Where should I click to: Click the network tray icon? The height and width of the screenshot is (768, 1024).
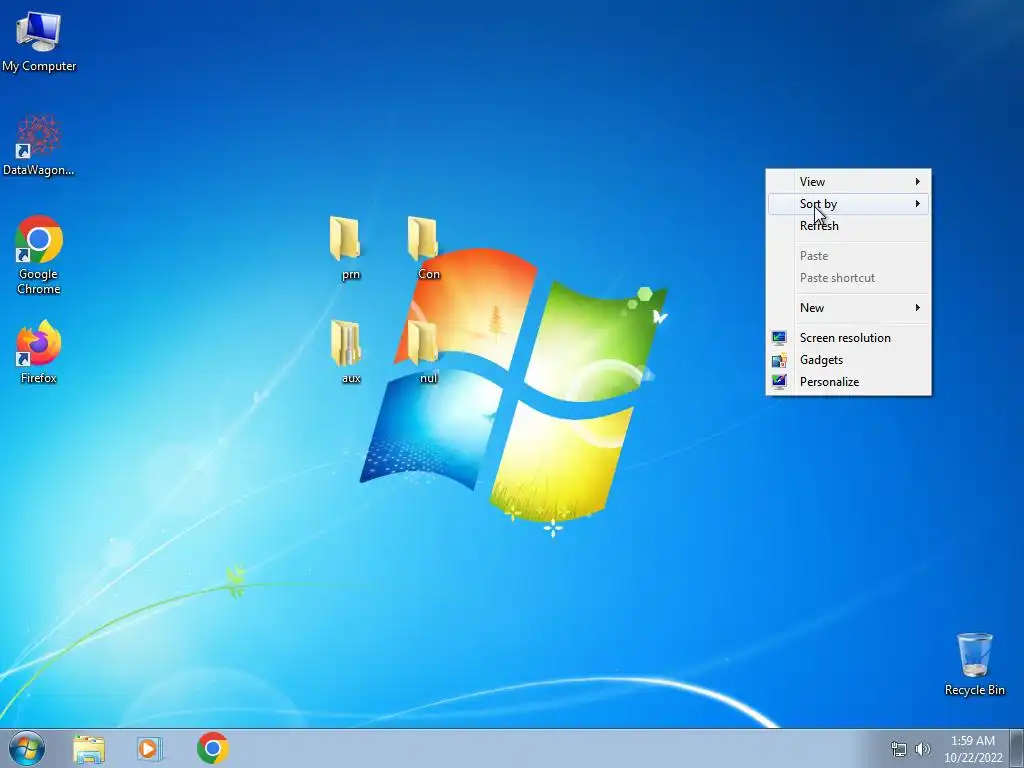[899, 749]
